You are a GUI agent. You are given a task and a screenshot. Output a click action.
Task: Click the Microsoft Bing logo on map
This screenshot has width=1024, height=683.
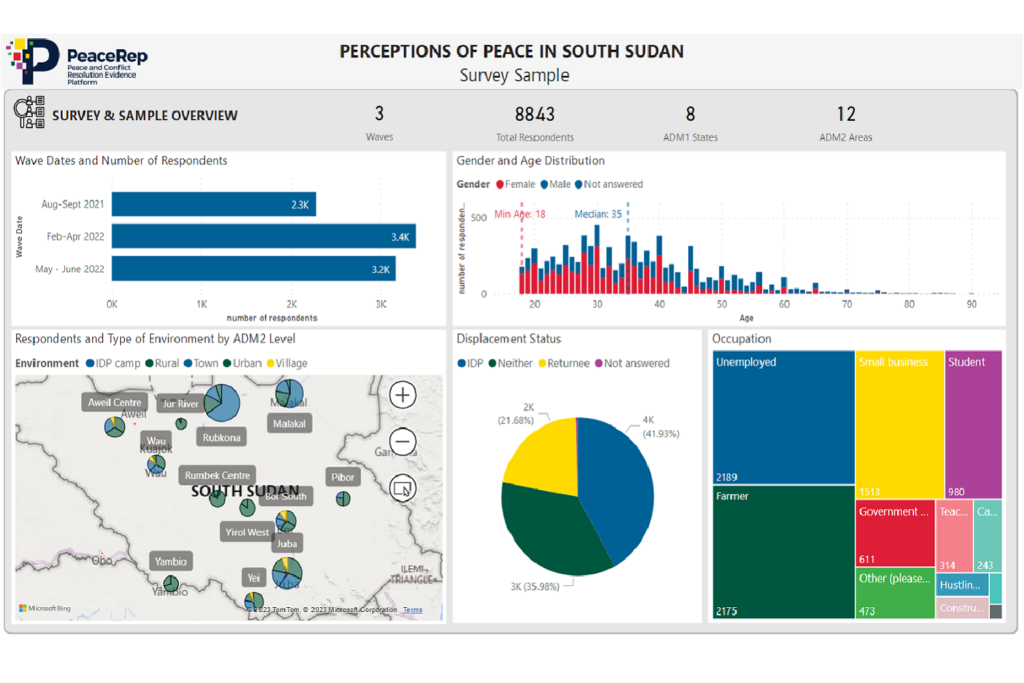44,609
